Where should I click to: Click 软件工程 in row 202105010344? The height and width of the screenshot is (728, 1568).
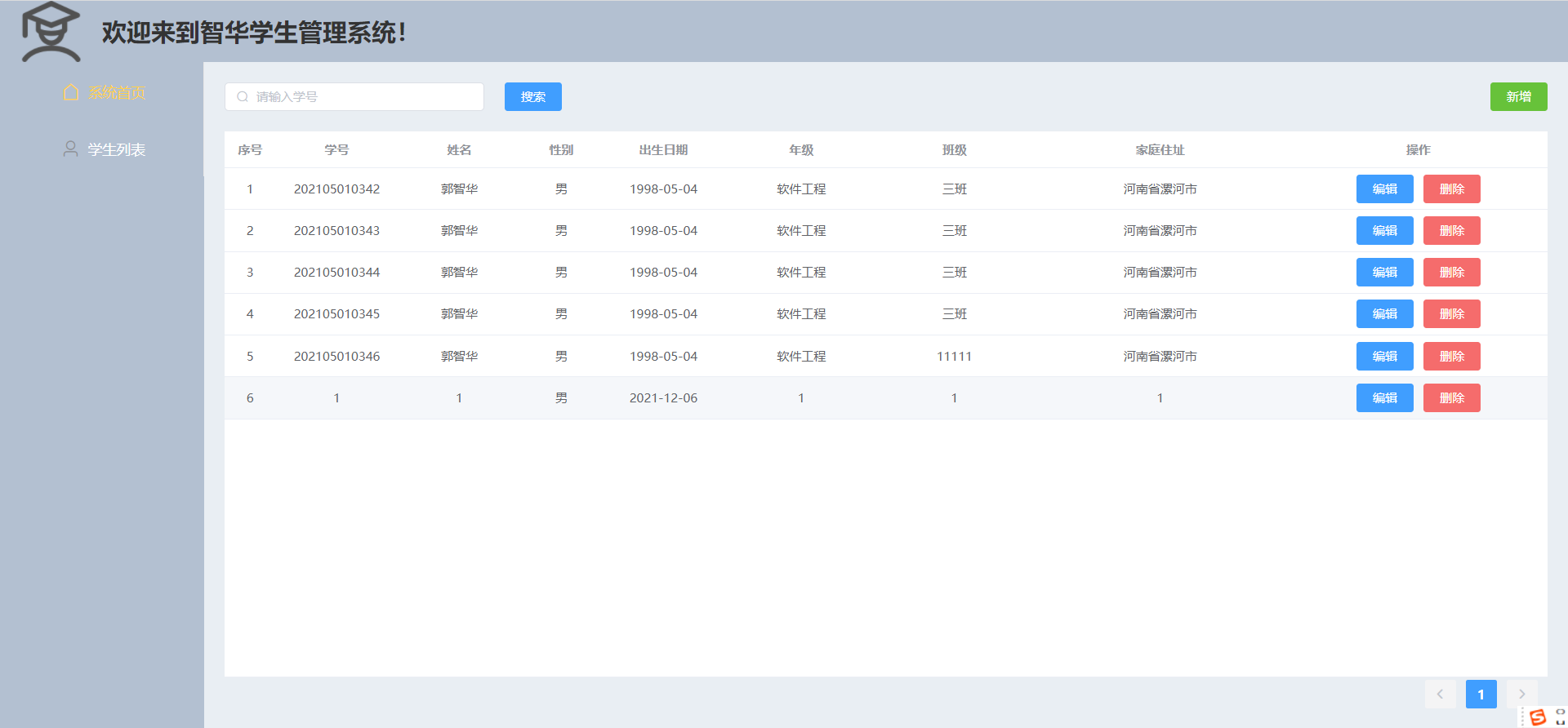coord(801,272)
